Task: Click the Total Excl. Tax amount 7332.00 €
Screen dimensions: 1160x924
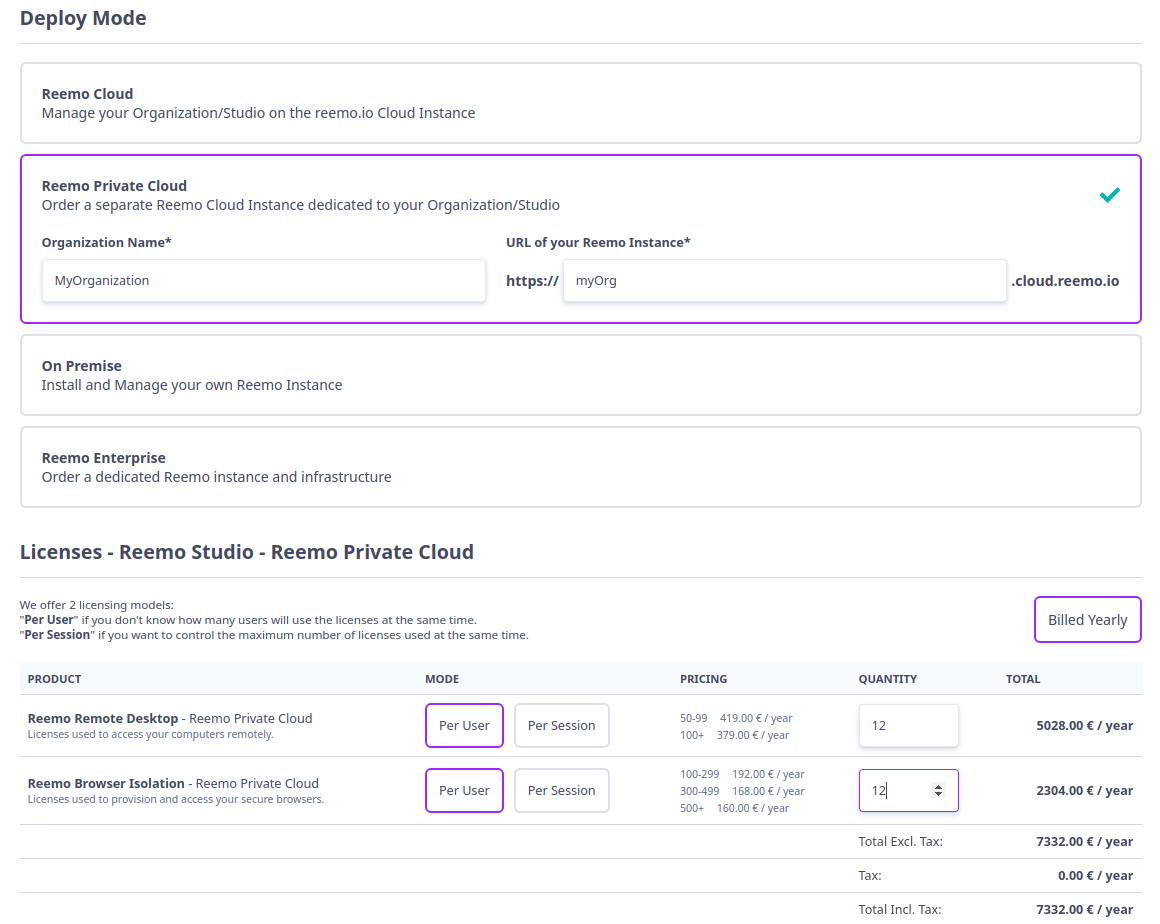Action: pyautogui.click(x=1085, y=841)
